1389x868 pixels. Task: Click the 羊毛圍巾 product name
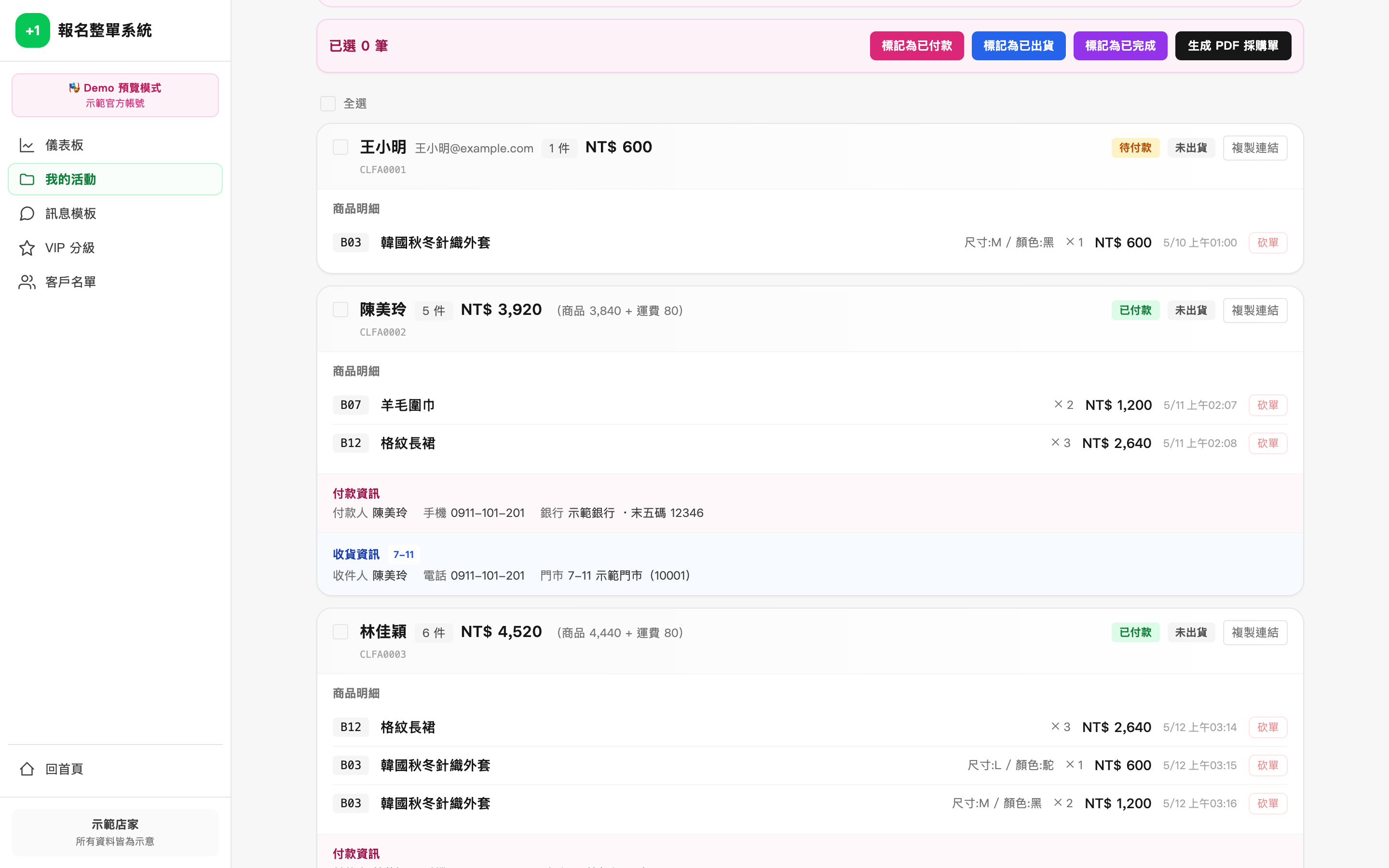point(408,405)
